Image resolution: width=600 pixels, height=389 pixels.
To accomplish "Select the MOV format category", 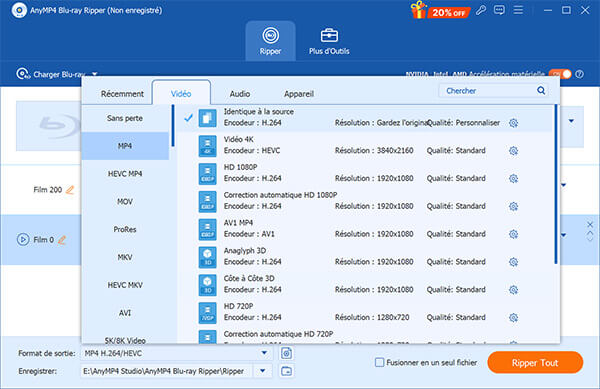I will pyautogui.click(x=125, y=202).
